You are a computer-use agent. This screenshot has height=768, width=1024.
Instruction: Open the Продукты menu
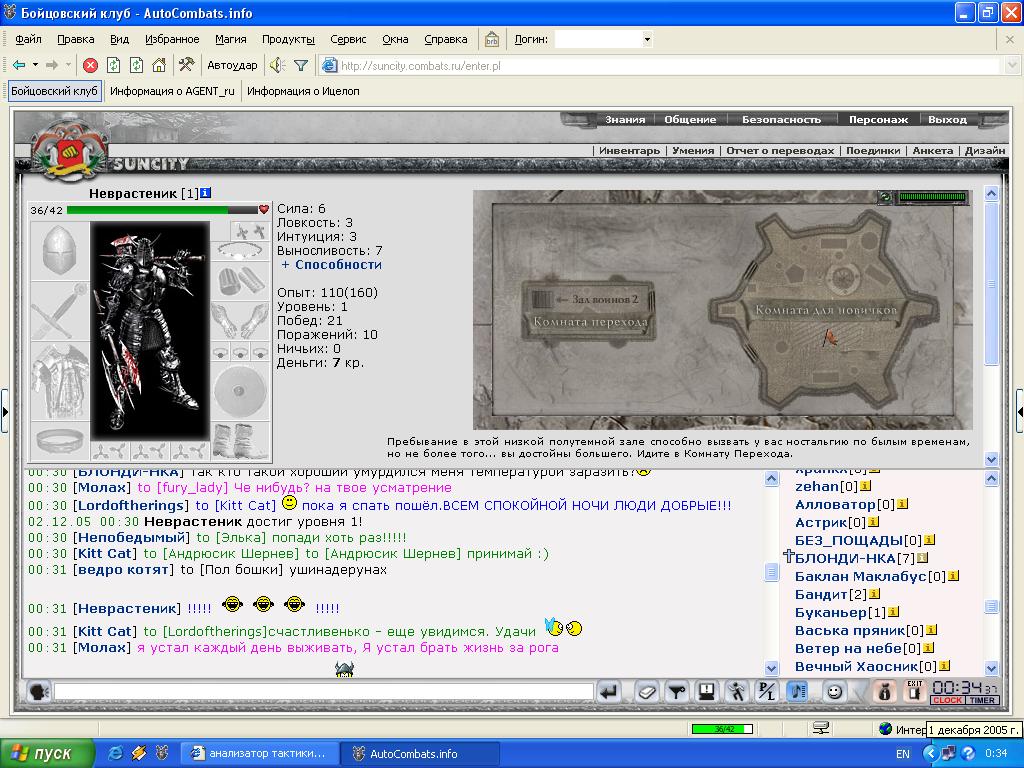click(x=288, y=39)
